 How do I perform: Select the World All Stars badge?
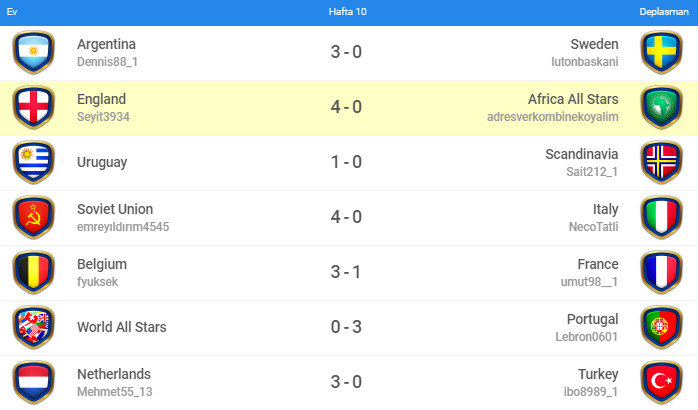point(34,327)
